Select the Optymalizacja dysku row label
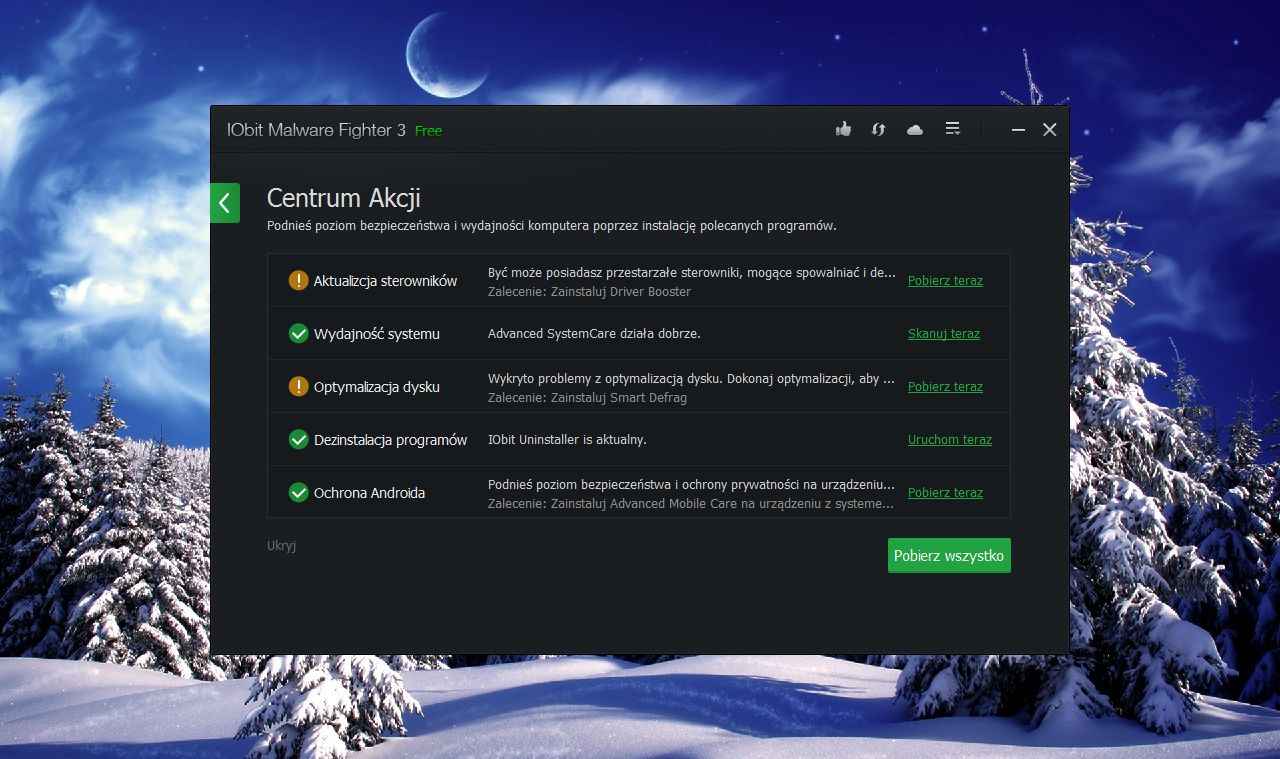This screenshot has width=1280, height=759. click(377, 387)
